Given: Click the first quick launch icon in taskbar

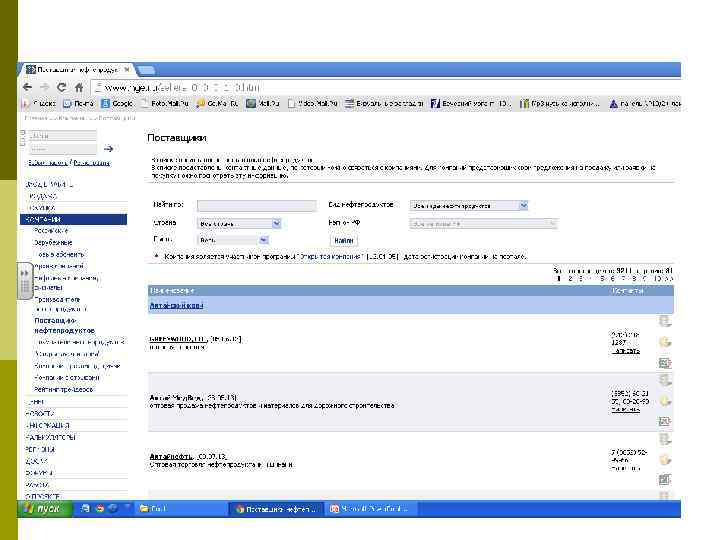Looking at the screenshot, I should point(85,508).
